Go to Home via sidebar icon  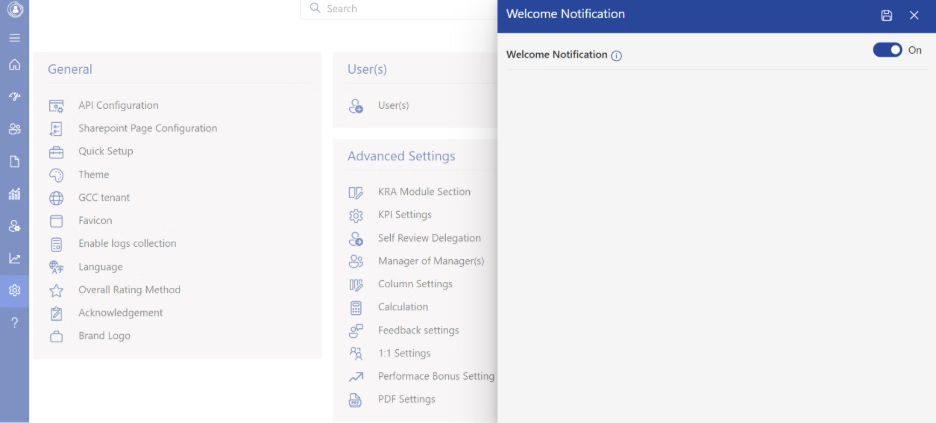coord(14,64)
